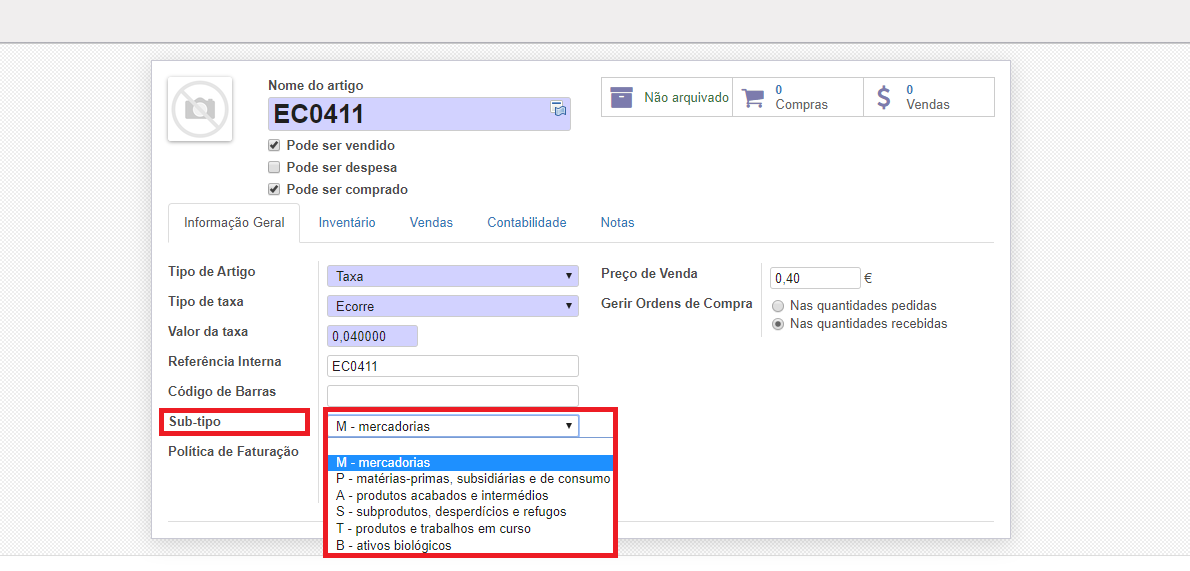The image size is (1190, 571).
Task: Choose P - matérias-primas option from list
Action: tap(472, 479)
